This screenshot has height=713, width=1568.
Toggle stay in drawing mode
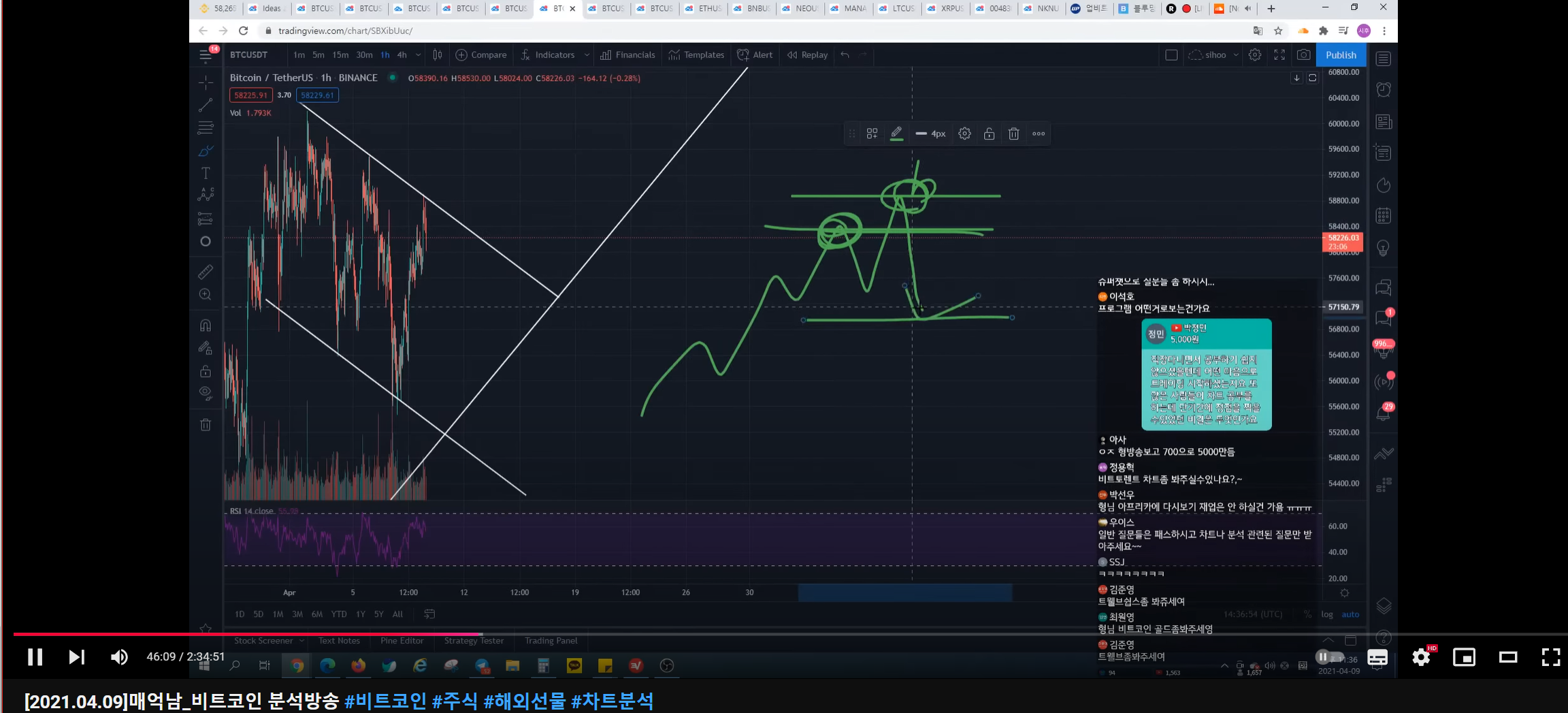click(x=206, y=348)
